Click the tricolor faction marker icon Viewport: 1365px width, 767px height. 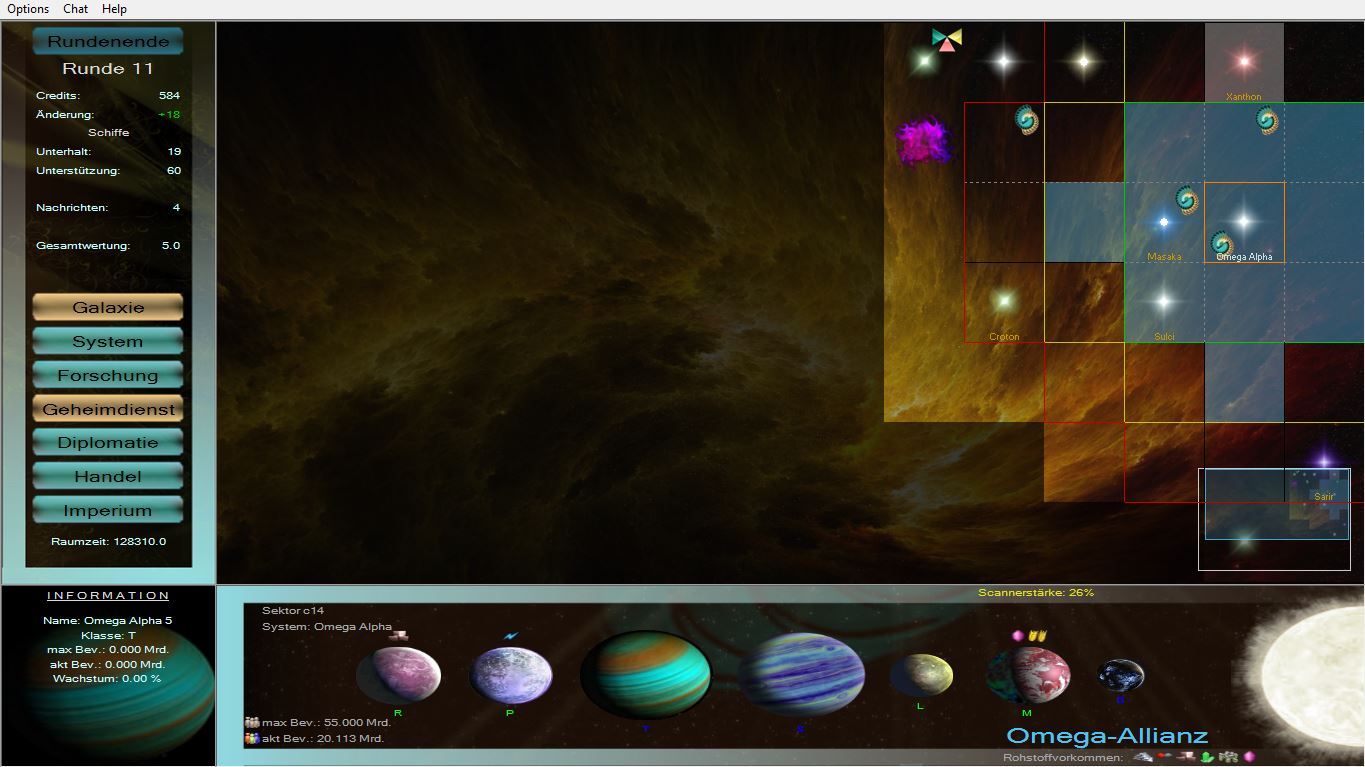tap(946, 40)
